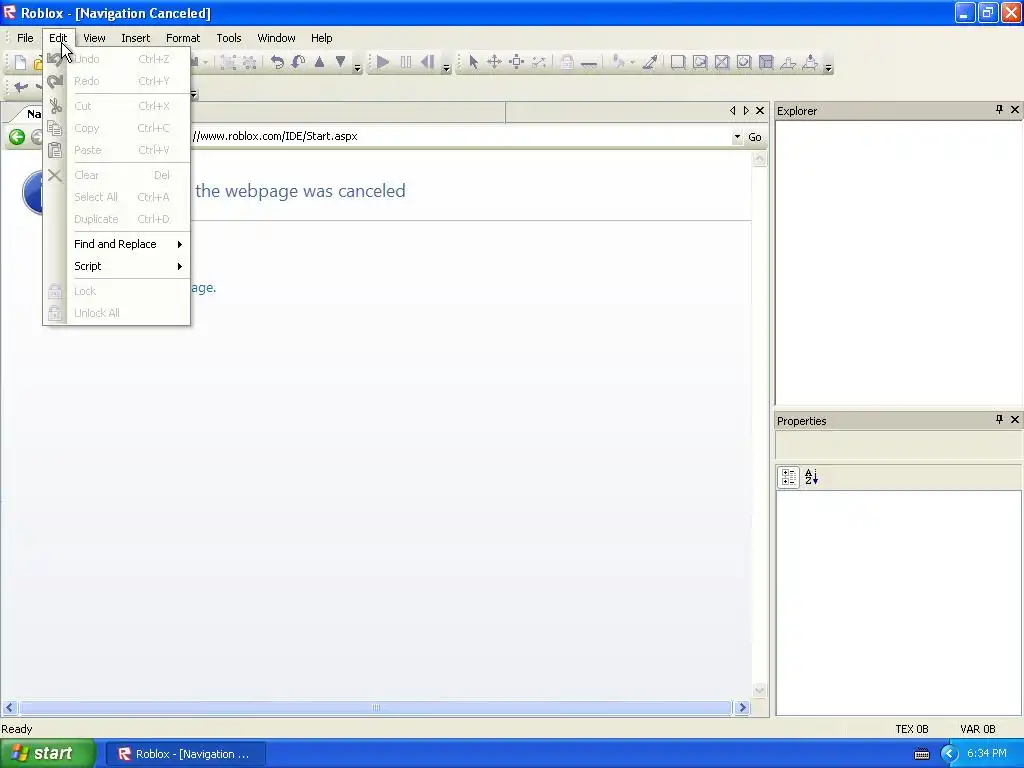Switch properties to categorized view icon
The width and height of the screenshot is (1024, 768).
pos(788,477)
